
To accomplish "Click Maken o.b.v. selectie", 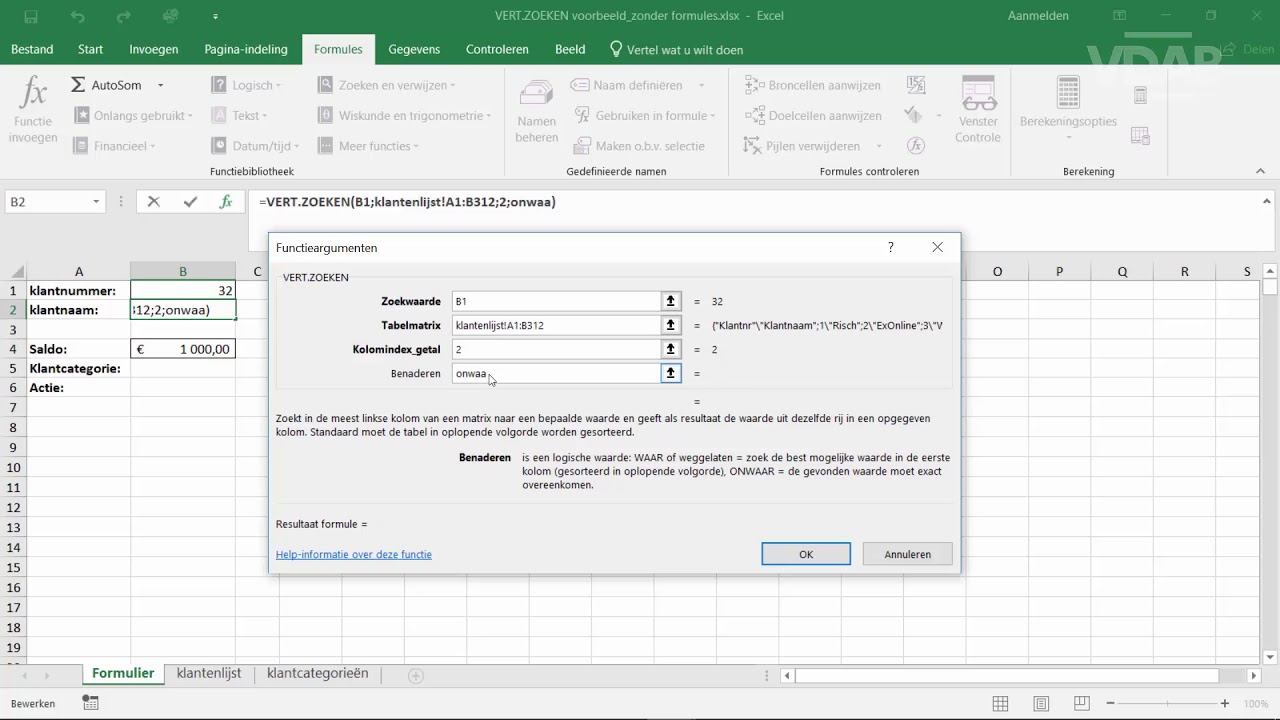I will point(639,146).
